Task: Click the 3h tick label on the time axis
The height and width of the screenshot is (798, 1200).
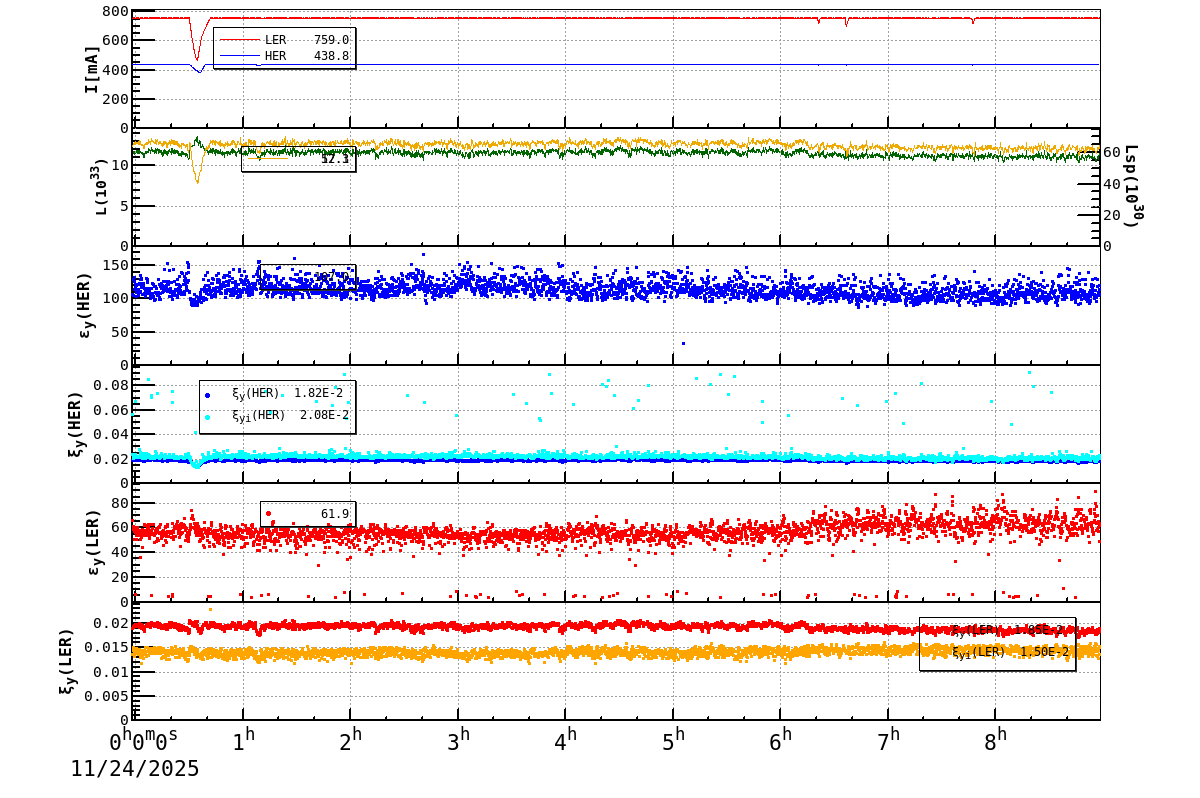Action: pyautogui.click(x=459, y=741)
